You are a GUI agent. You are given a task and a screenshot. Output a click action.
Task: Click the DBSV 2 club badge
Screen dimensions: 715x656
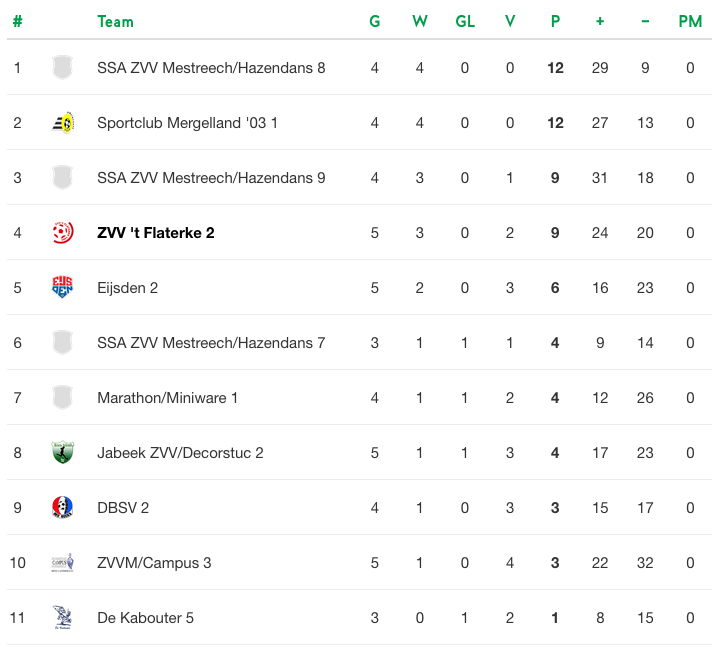[62, 508]
